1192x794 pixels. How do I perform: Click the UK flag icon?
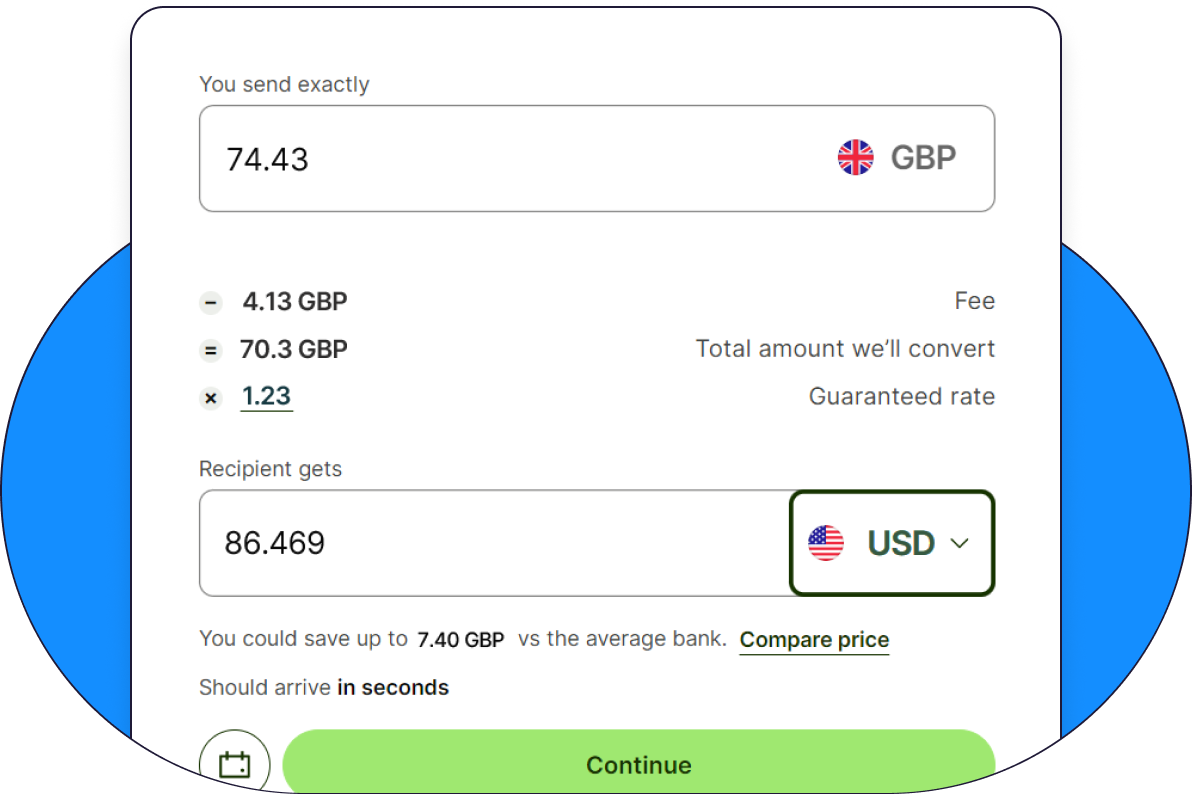pyautogui.click(x=856, y=158)
